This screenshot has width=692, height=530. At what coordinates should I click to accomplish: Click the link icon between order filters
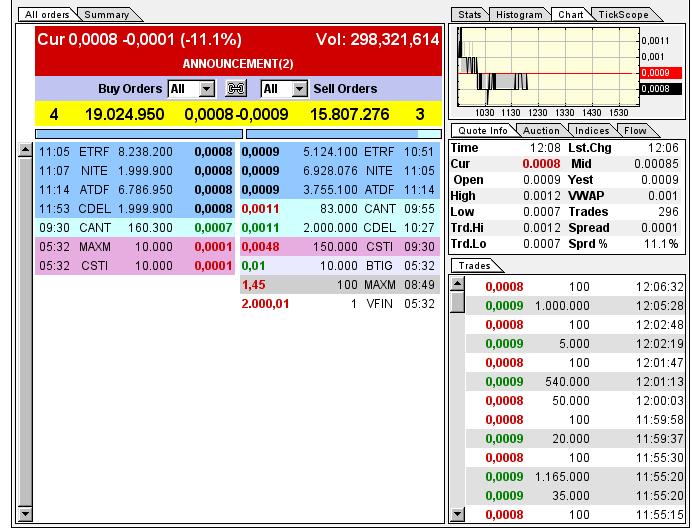pyautogui.click(x=236, y=89)
